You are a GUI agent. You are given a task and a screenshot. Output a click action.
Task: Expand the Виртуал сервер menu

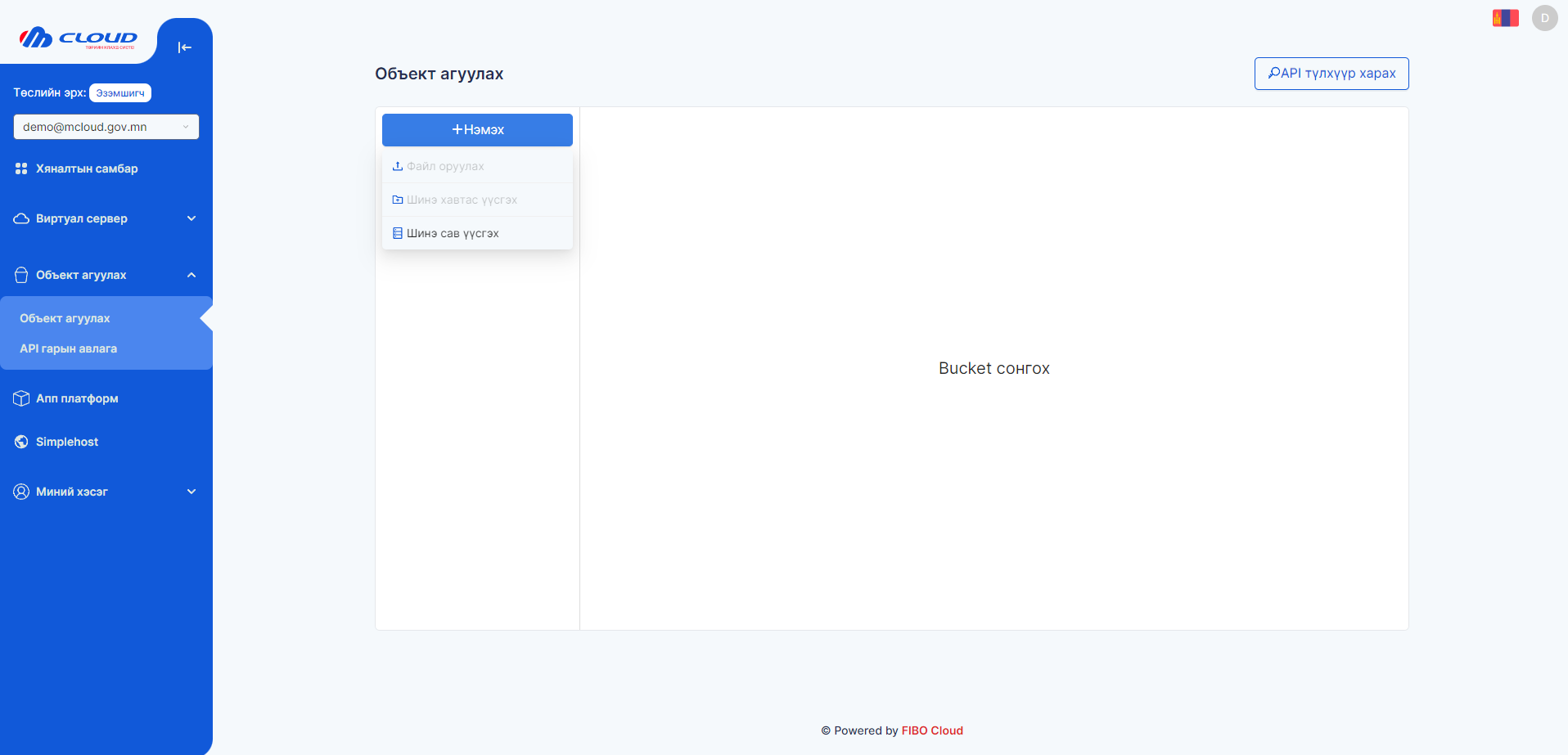[x=191, y=218]
